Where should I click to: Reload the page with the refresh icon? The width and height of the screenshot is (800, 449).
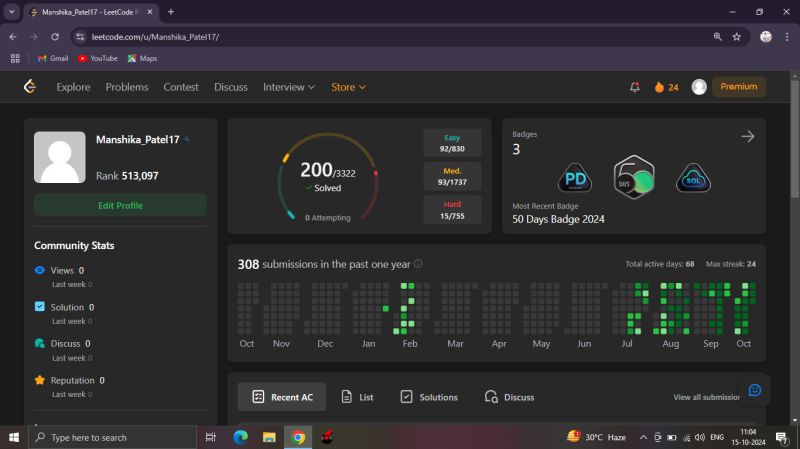(55, 37)
